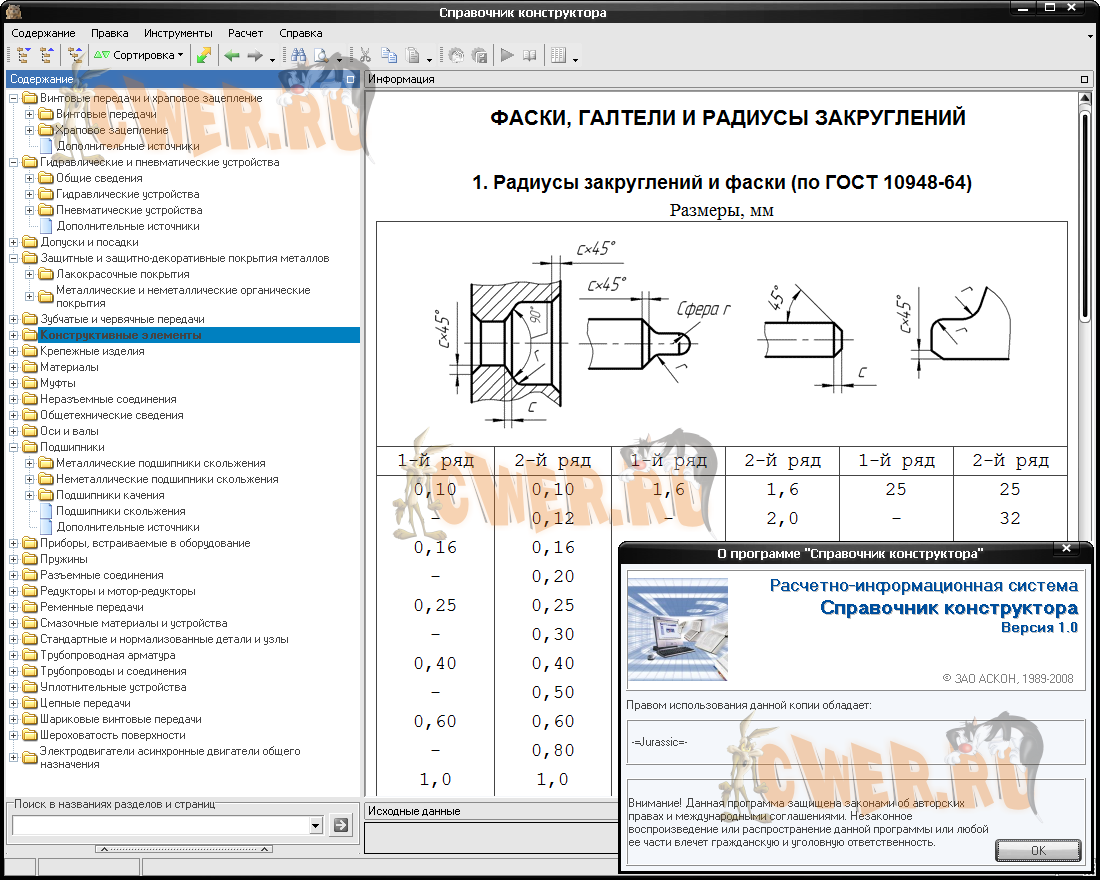Screen dimensions: 1100x880
Task: Click the green-yellow diagonal arrow icon
Action: pos(203,56)
